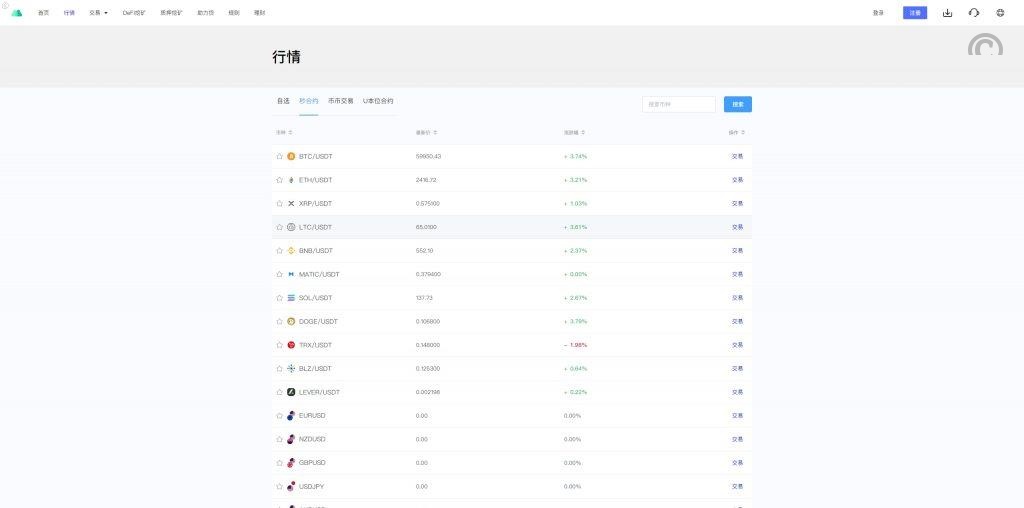Viewport: 1024px width, 508px height.
Task: Click the SOL/USDT Solana icon
Action: [x=291, y=298]
